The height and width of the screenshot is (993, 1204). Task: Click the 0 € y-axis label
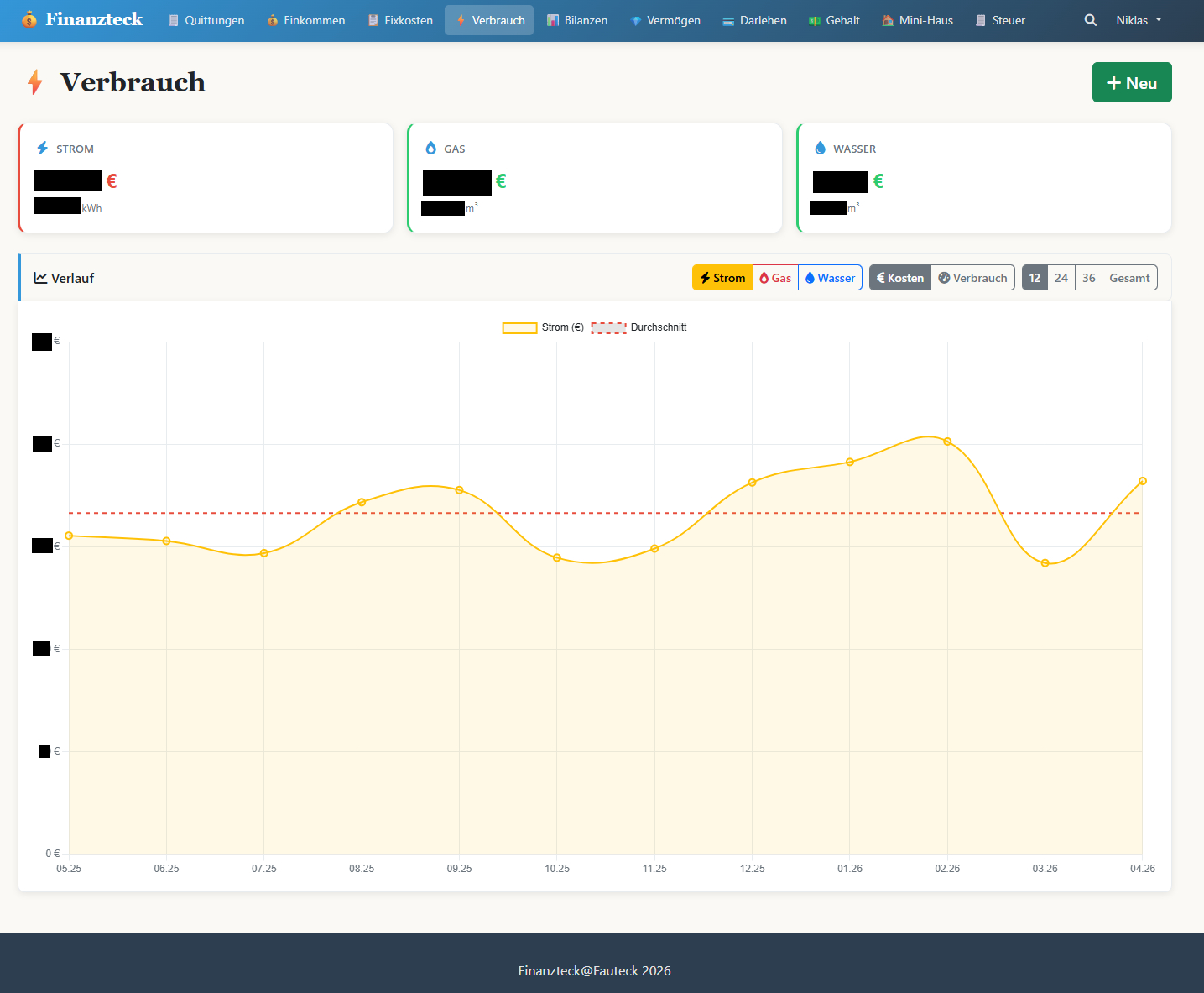pos(53,854)
